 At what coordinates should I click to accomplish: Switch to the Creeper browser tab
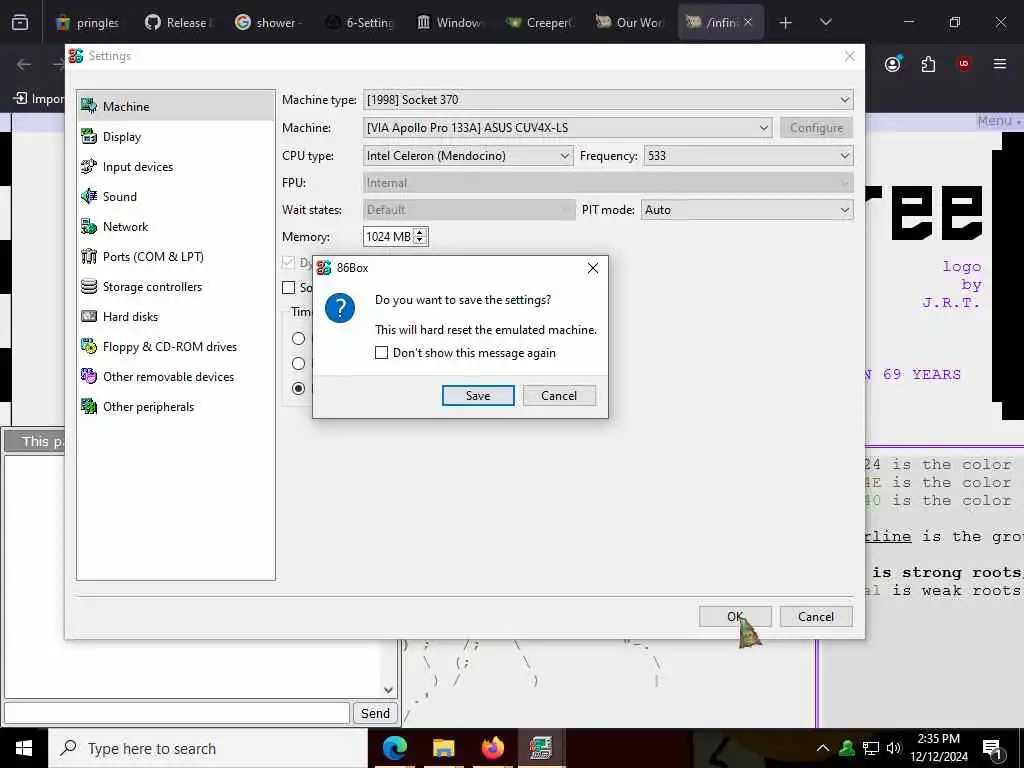coord(539,23)
